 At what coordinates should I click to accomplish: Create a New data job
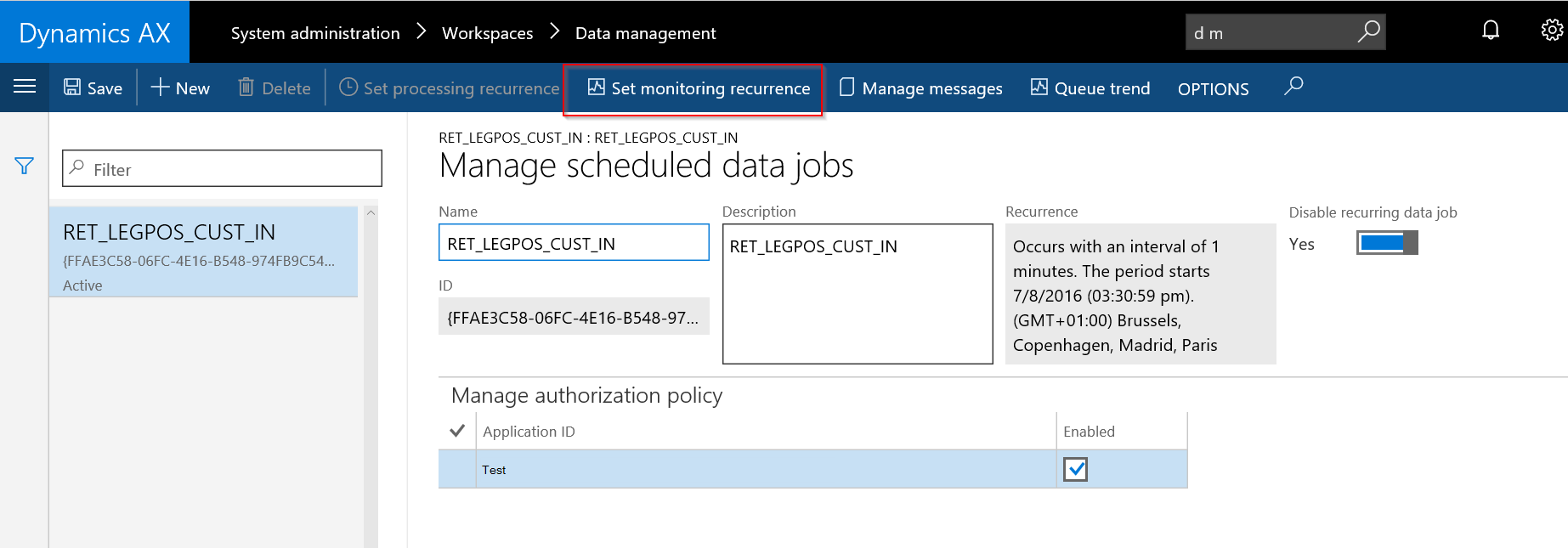(x=180, y=88)
